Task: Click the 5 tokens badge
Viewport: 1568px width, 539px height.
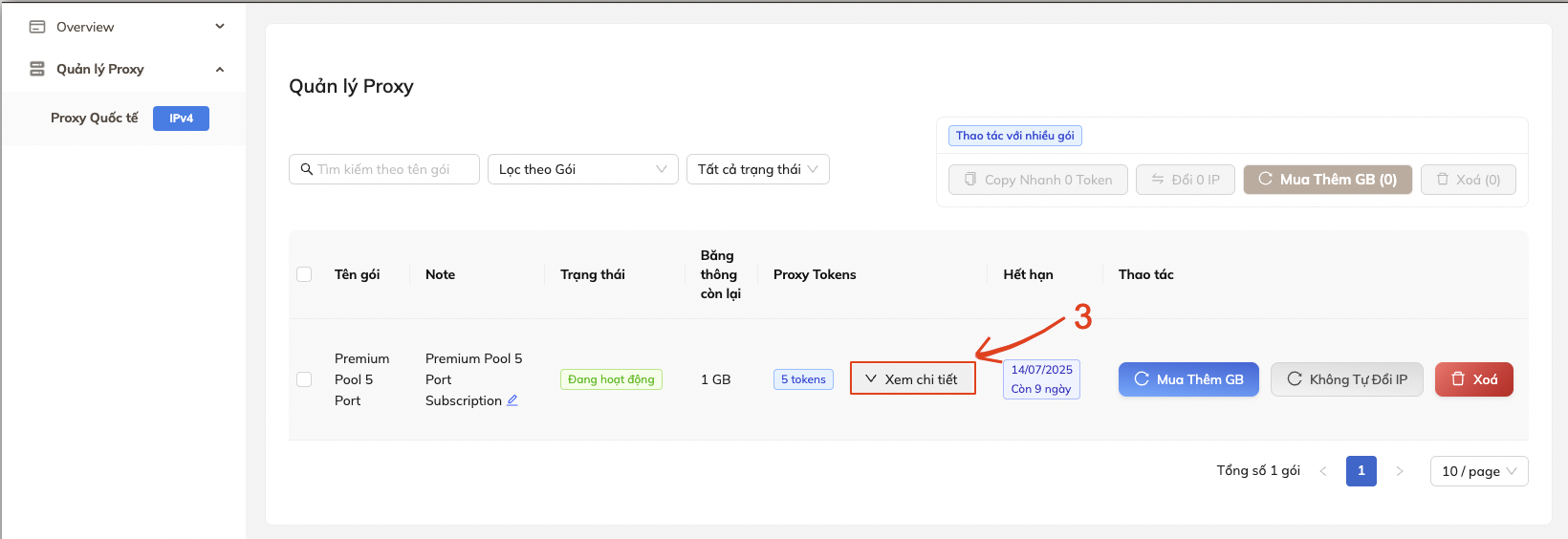Action: click(803, 379)
